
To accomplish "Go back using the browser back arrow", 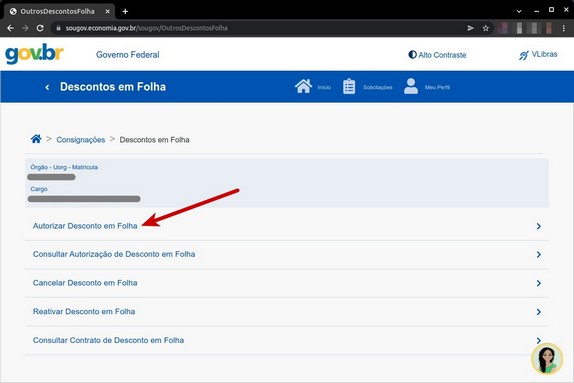I will pos(10,28).
